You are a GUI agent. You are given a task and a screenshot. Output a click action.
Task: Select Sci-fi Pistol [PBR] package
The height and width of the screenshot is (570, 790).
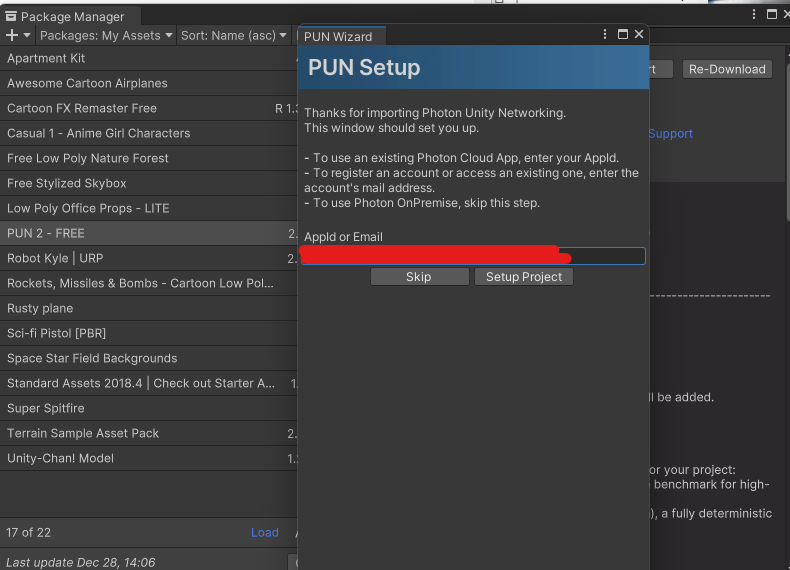point(149,333)
